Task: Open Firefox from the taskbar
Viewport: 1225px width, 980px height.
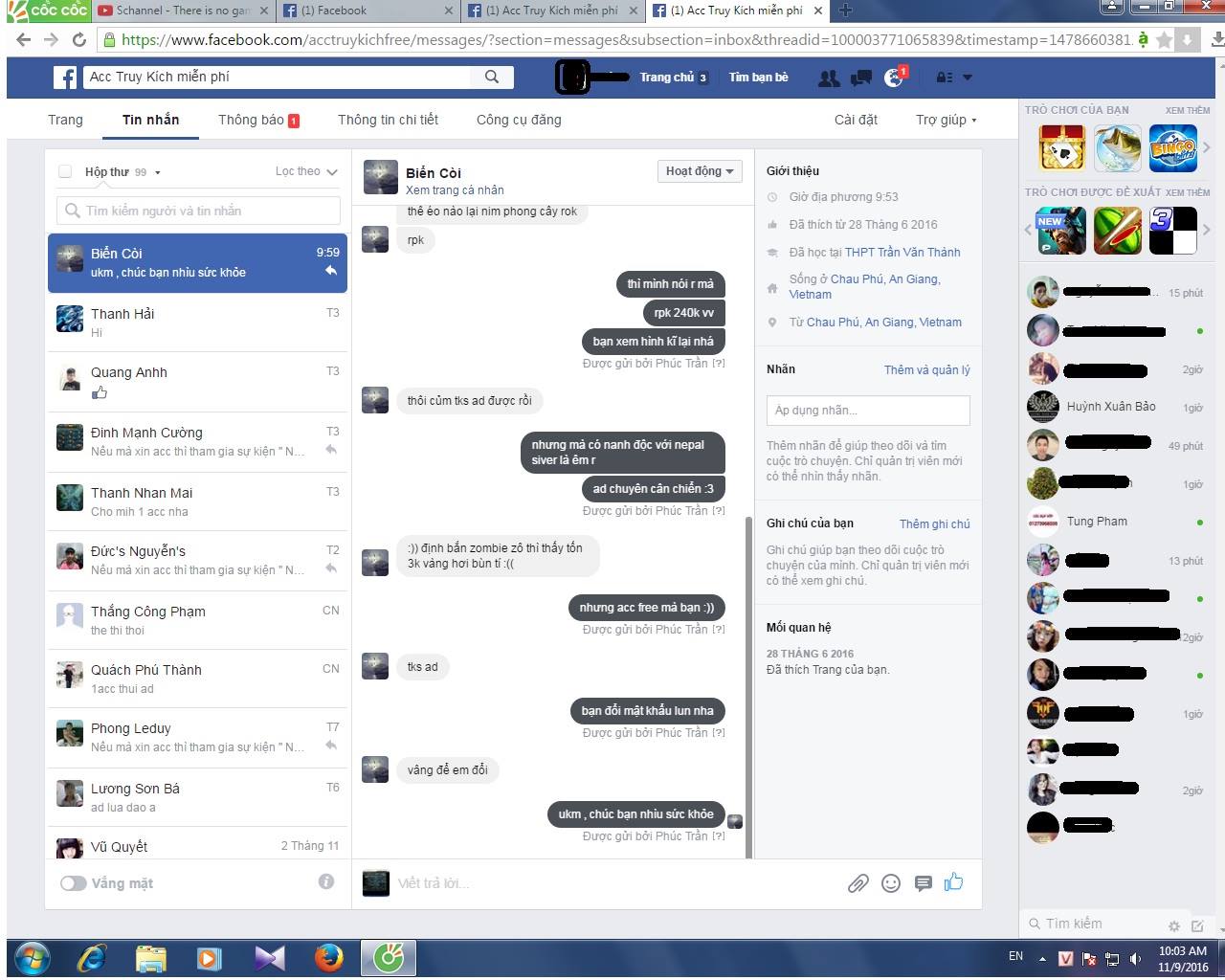Action: point(328,957)
